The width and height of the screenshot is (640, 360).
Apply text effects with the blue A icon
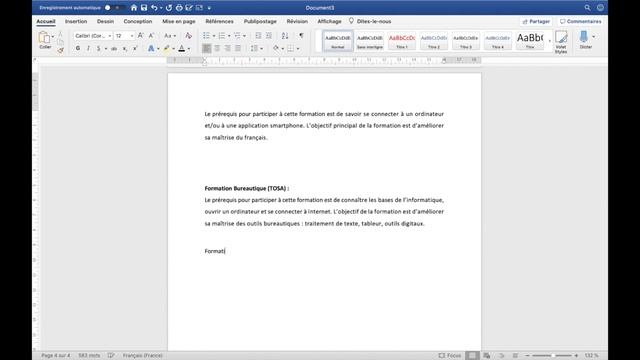click(151, 49)
